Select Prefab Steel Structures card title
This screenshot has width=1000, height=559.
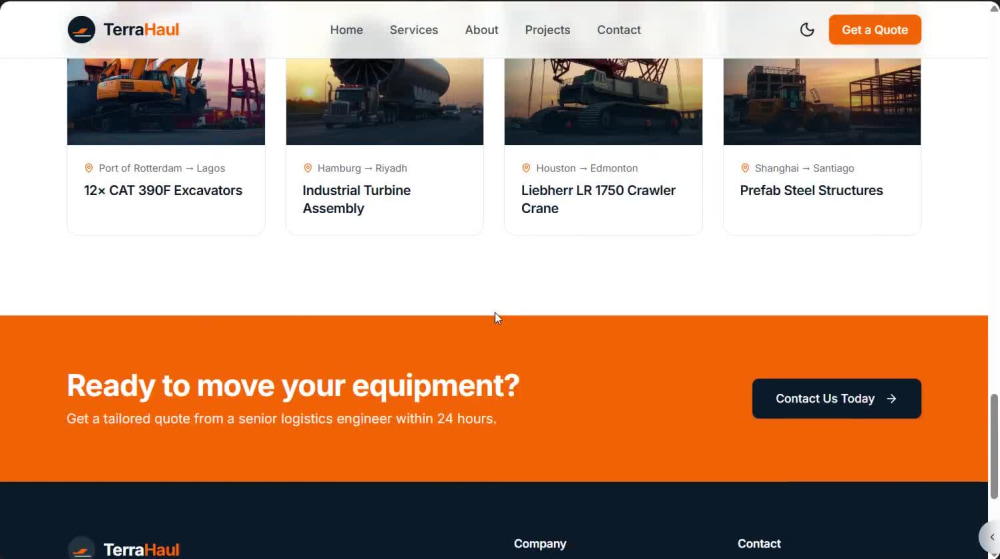(811, 191)
